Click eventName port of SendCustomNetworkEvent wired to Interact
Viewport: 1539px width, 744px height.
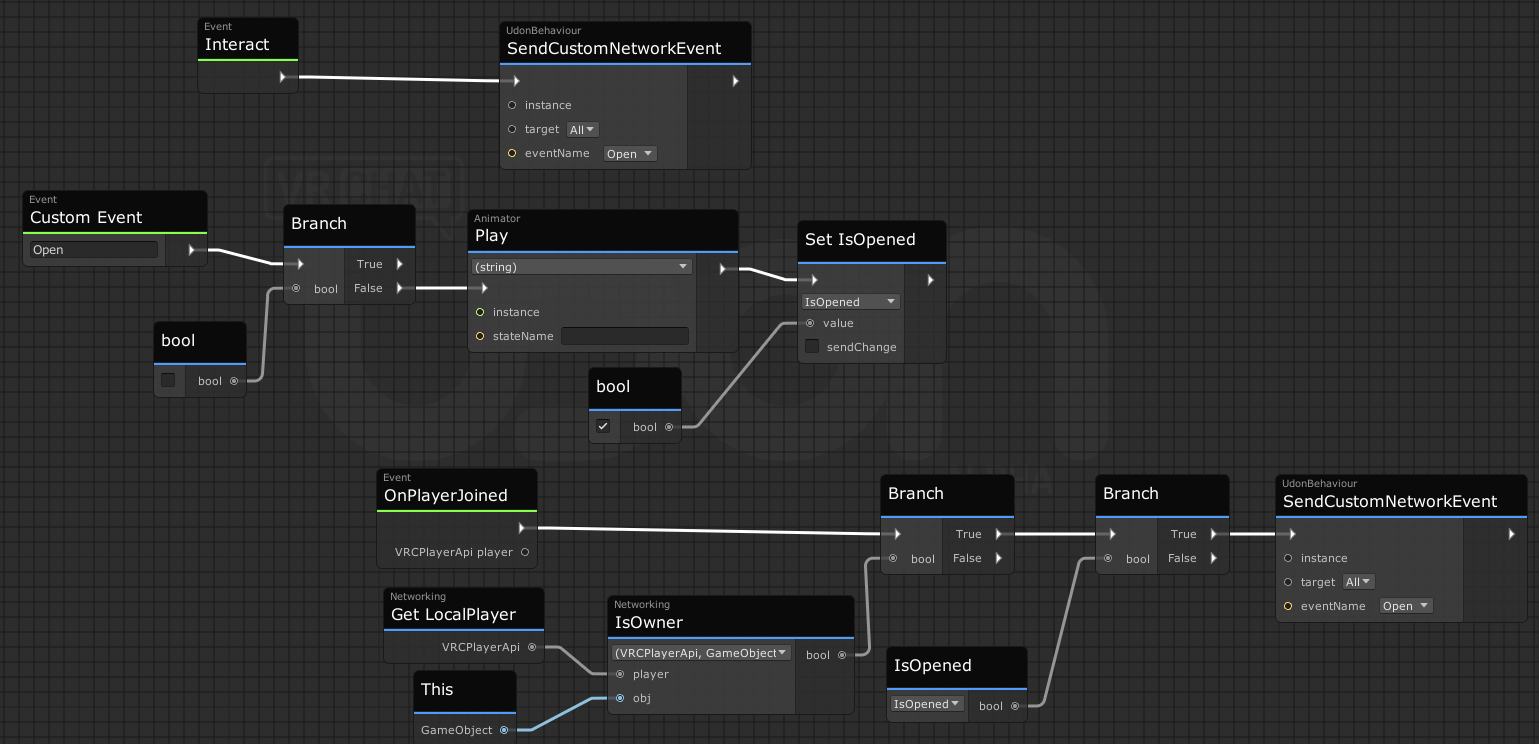512,153
